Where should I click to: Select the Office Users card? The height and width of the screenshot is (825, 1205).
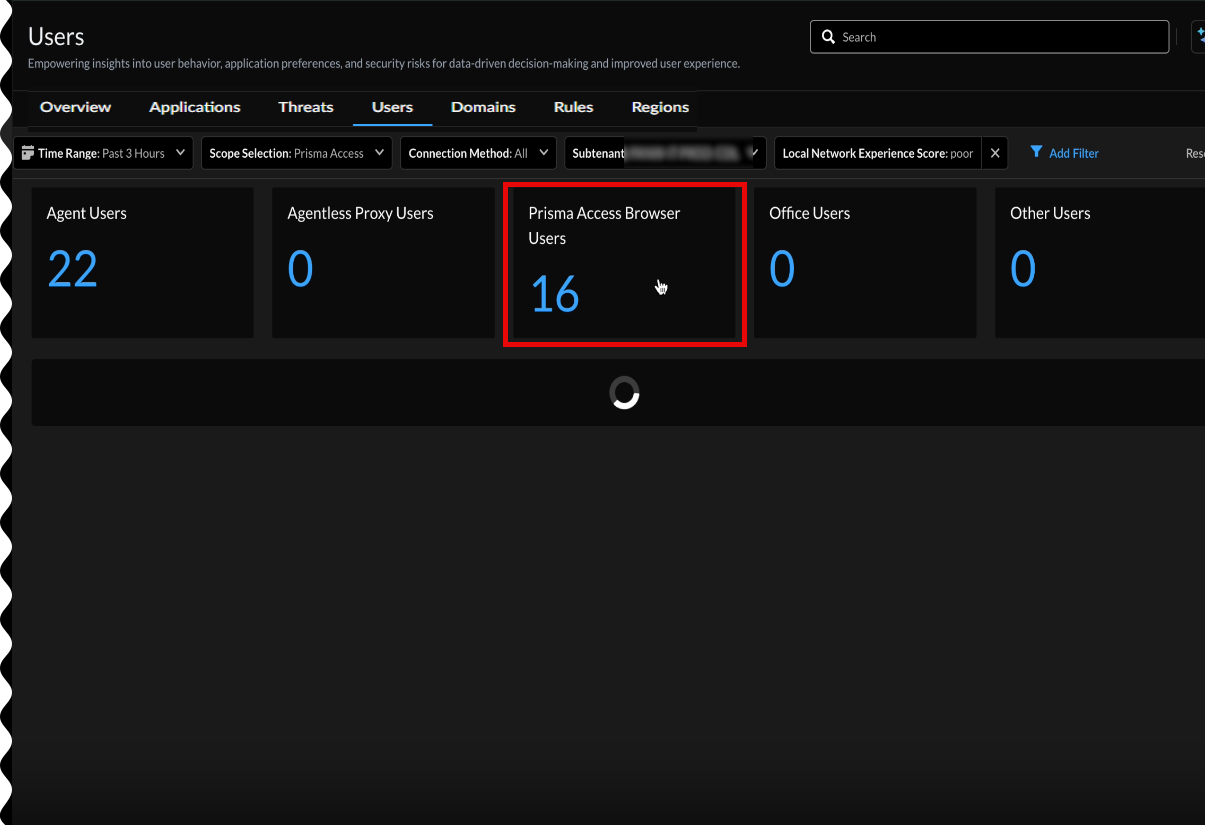coord(864,263)
